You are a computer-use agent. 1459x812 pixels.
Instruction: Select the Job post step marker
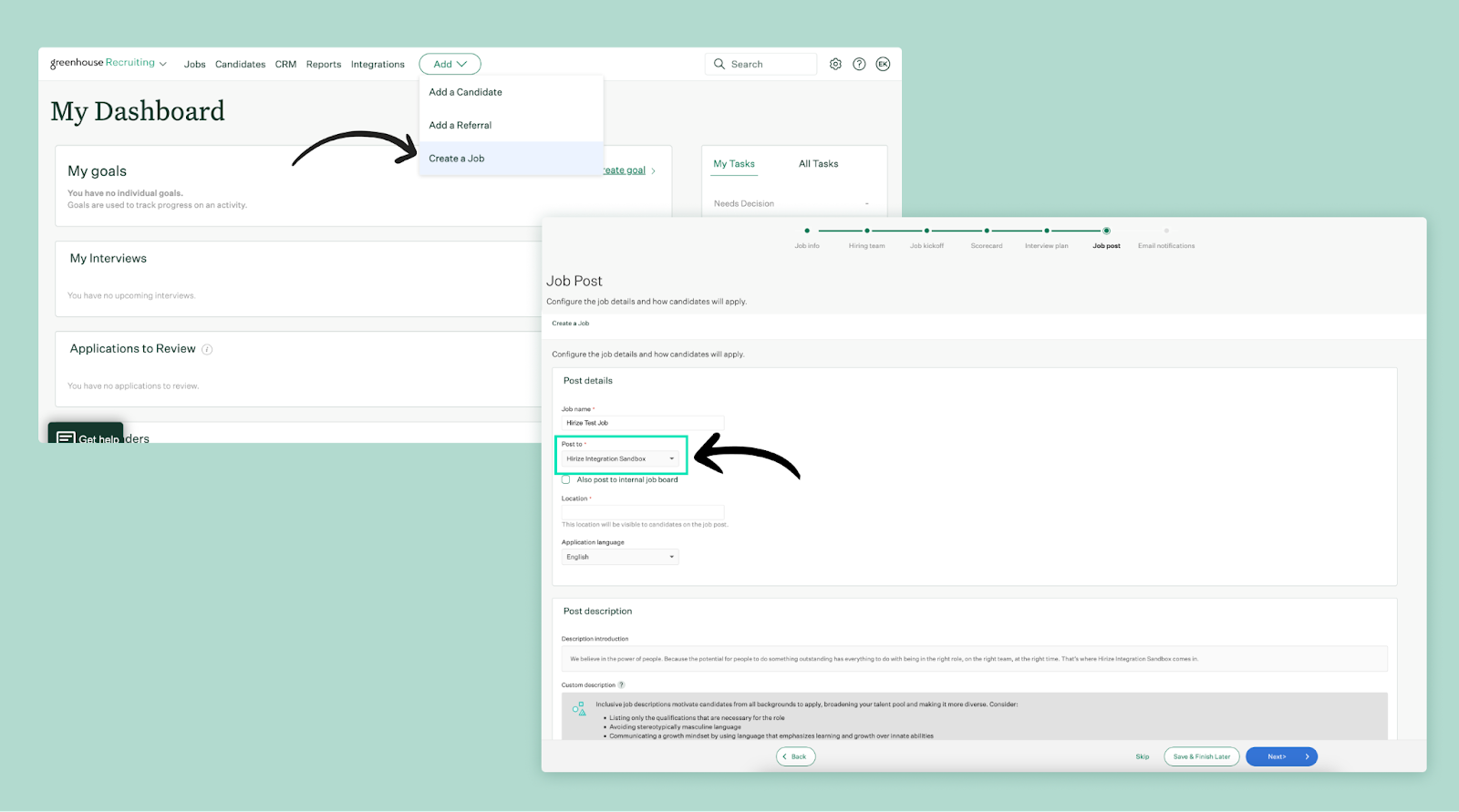pos(1106,231)
